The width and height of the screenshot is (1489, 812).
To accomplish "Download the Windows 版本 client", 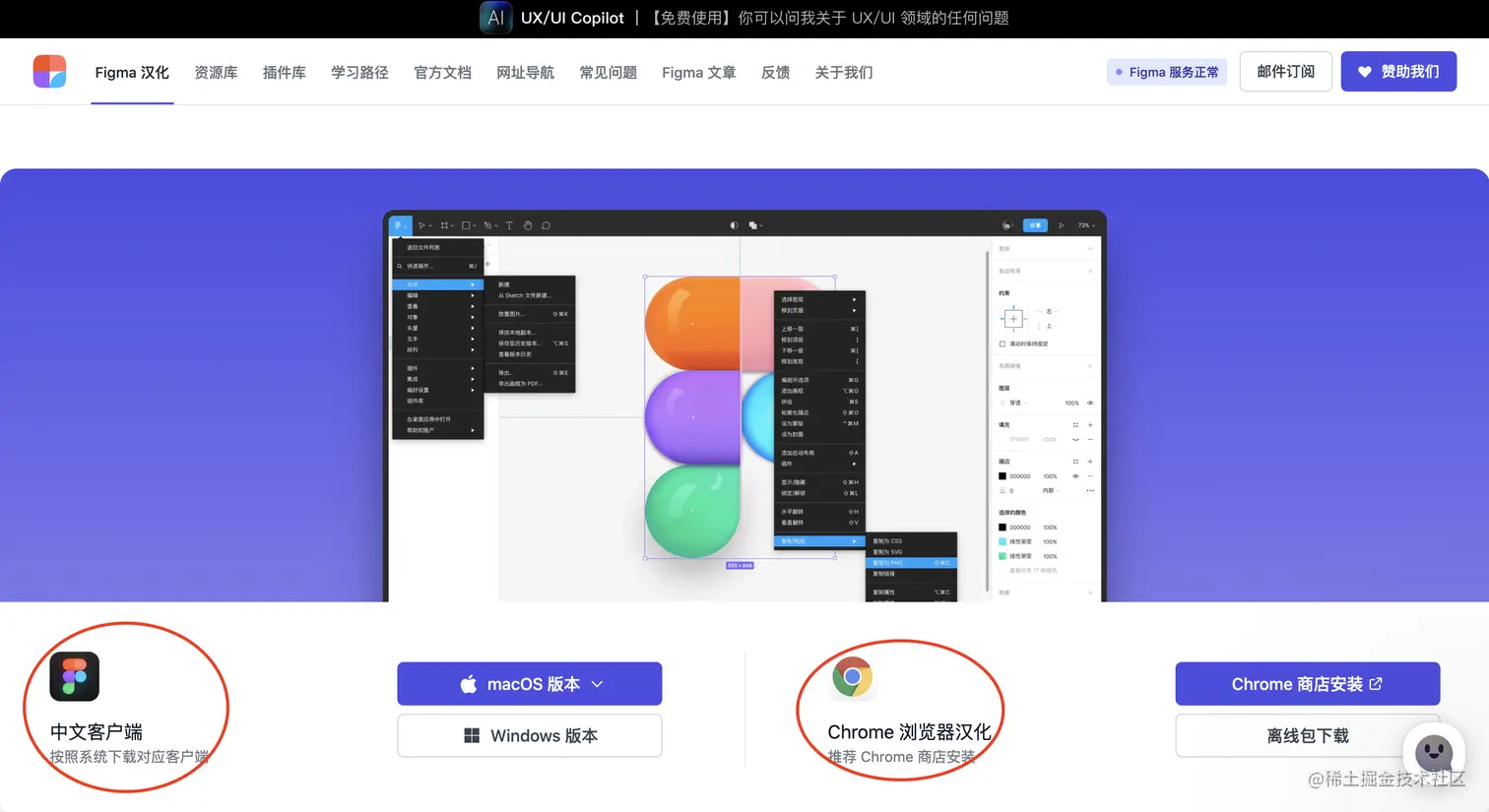I will (530, 735).
